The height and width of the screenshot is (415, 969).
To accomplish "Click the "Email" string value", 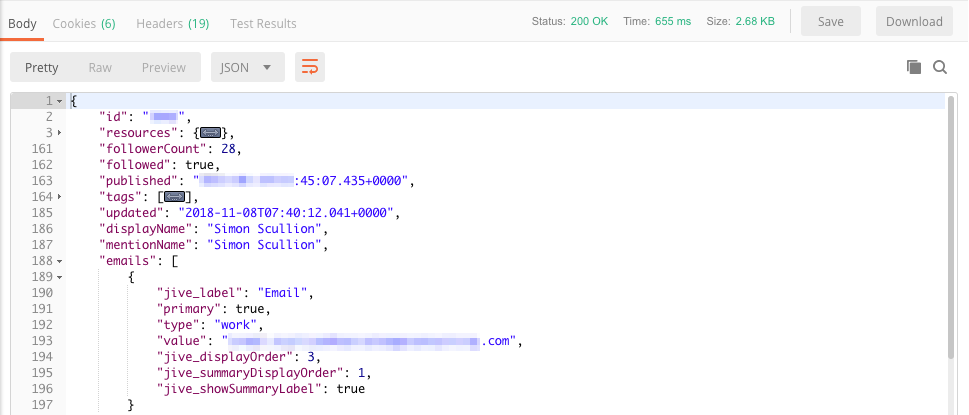I will tap(282, 293).
